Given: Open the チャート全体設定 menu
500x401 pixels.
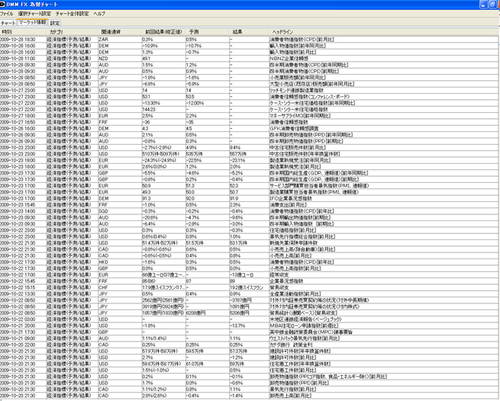Looking at the screenshot, I should [72, 14].
